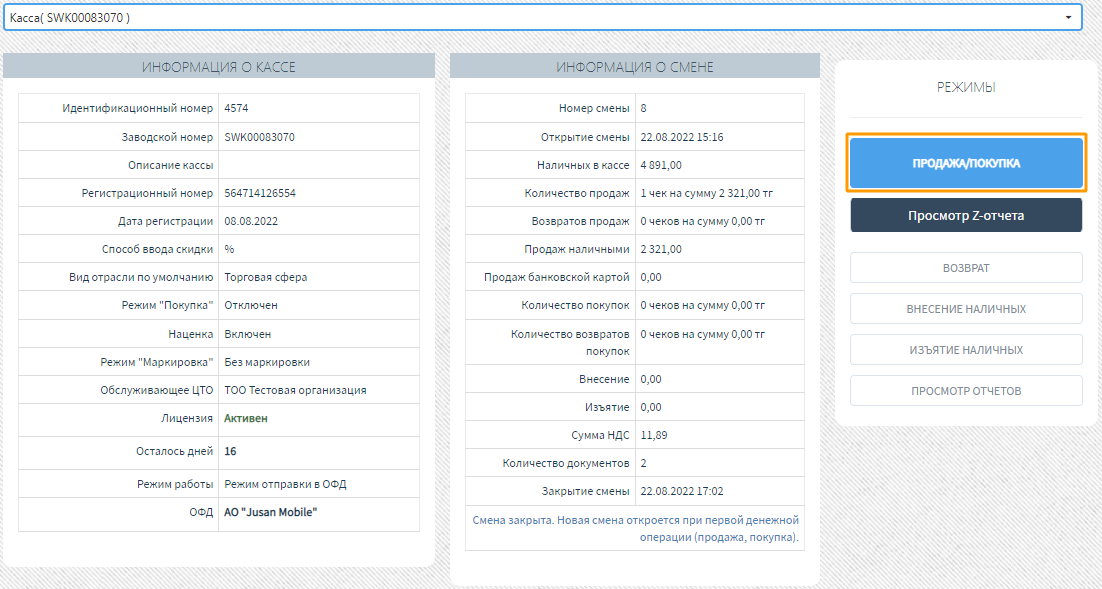This screenshot has width=1102, height=589.
Task: Click the Количество возвратов покупок label
Action: click(x=570, y=342)
